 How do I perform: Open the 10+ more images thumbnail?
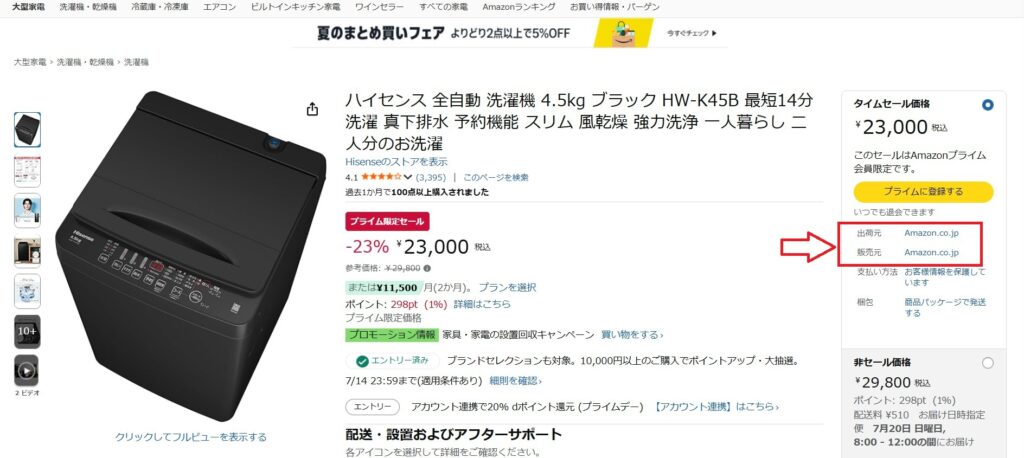[27, 331]
